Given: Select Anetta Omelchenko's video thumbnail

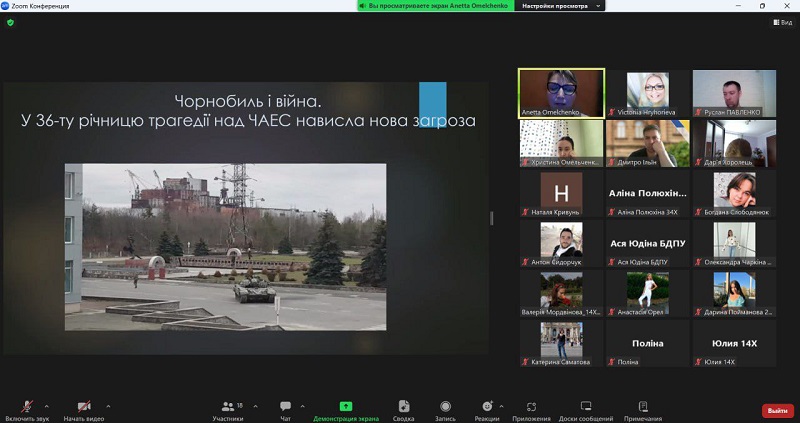Looking at the screenshot, I should (x=561, y=93).
